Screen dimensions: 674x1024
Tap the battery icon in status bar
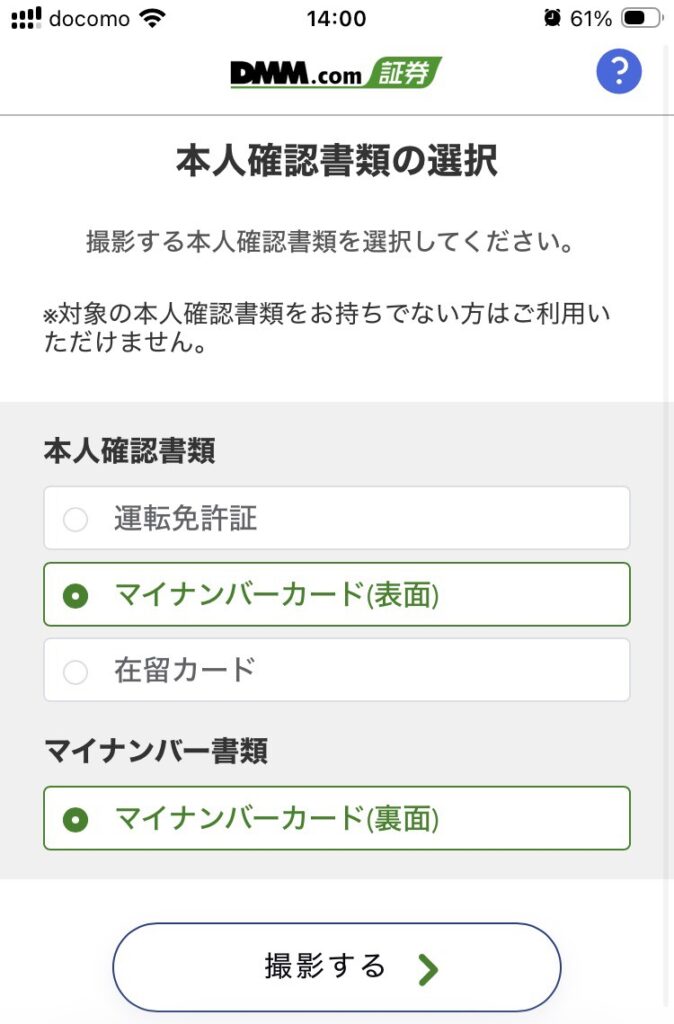(x=640, y=18)
